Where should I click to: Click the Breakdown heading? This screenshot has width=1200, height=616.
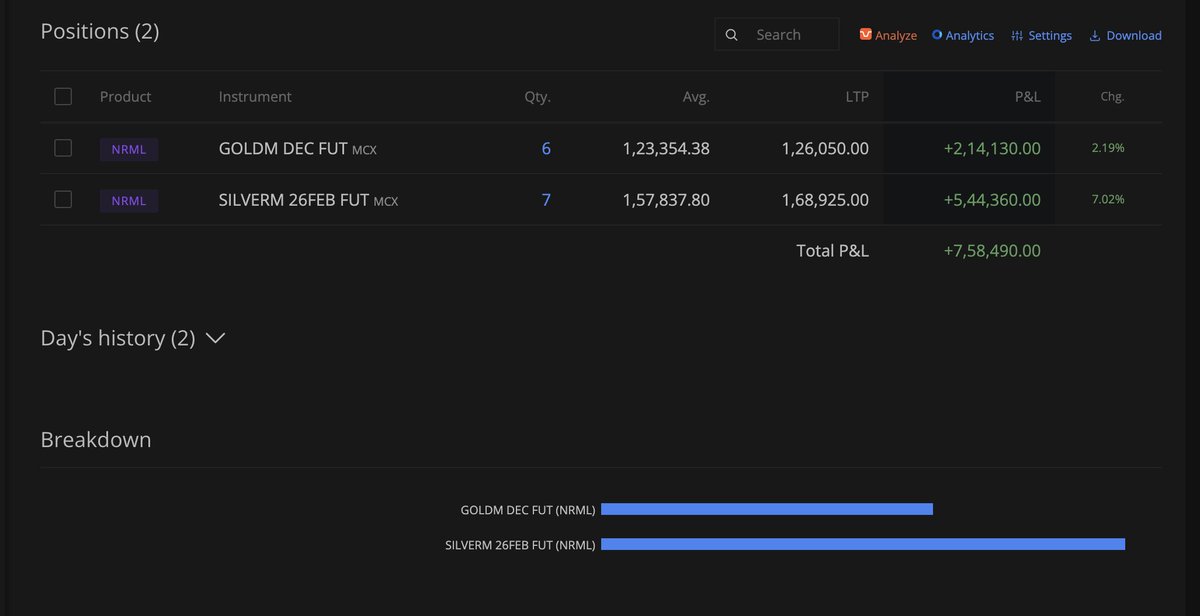click(x=96, y=439)
